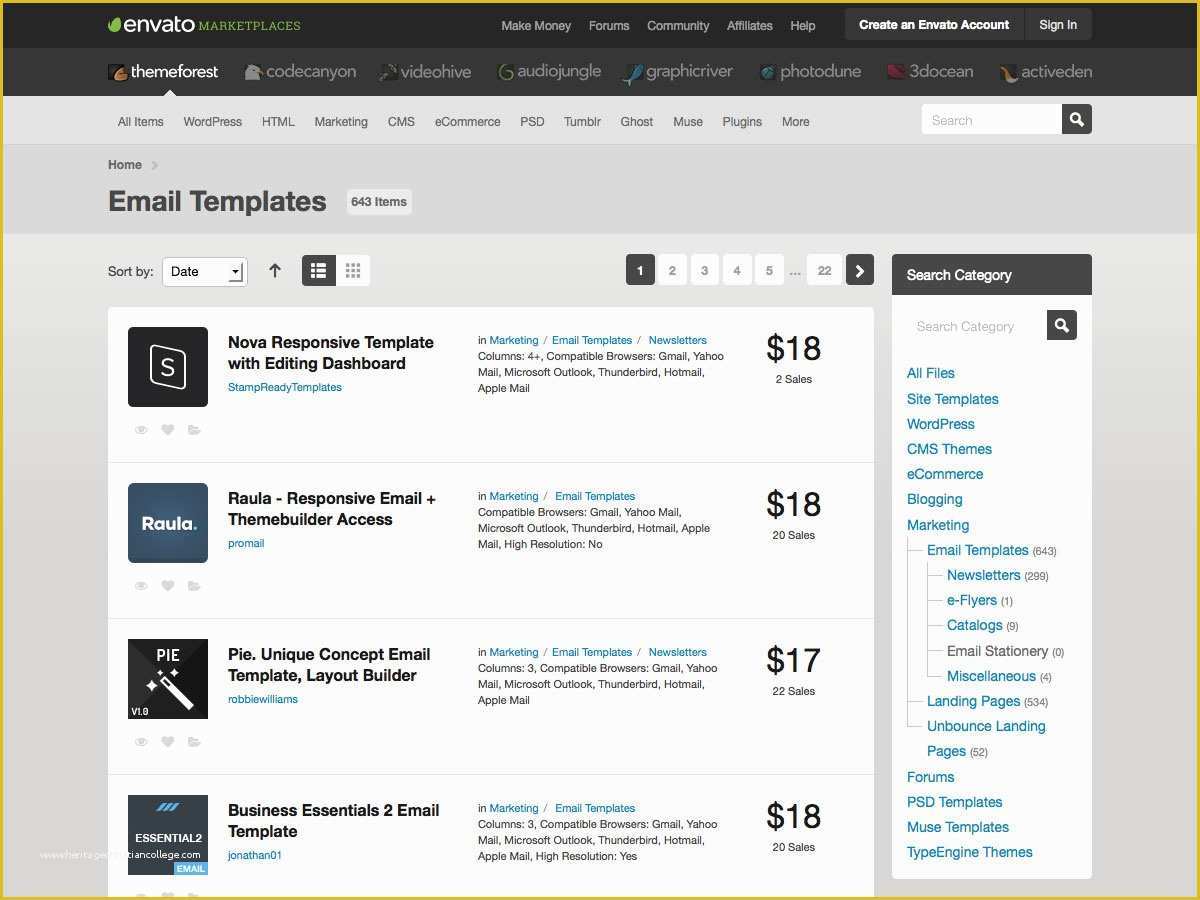Go to next page with arrow
Viewport: 1200px width, 900px height.
pyautogui.click(x=860, y=270)
